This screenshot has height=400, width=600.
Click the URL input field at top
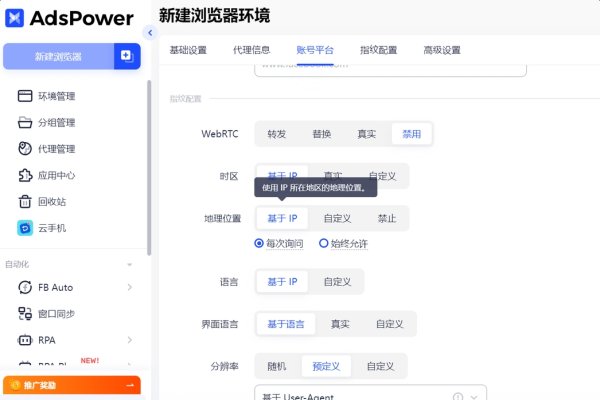click(390, 69)
